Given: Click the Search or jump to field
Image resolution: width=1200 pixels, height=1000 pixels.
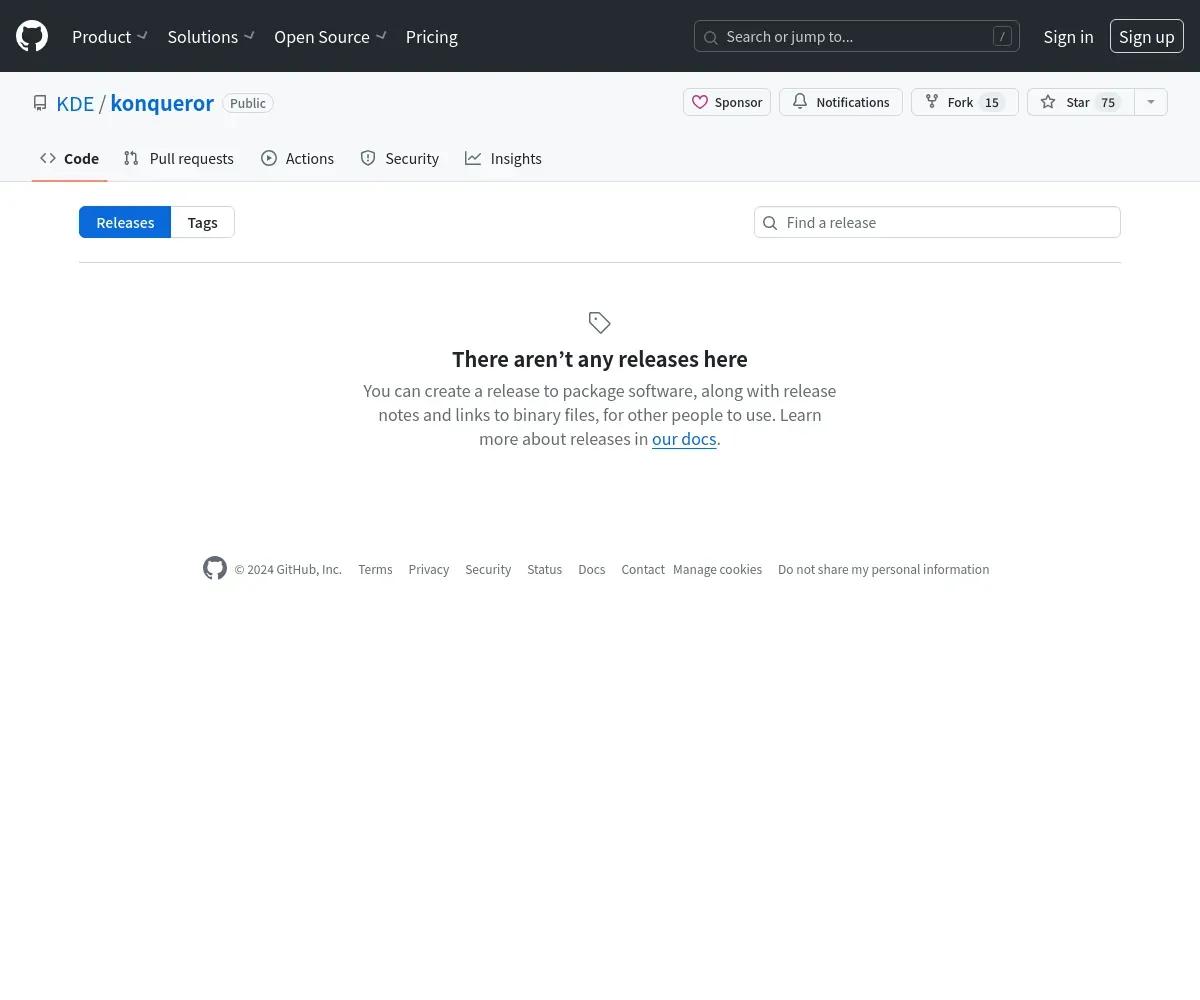Looking at the screenshot, I should pyautogui.click(x=857, y=37).
